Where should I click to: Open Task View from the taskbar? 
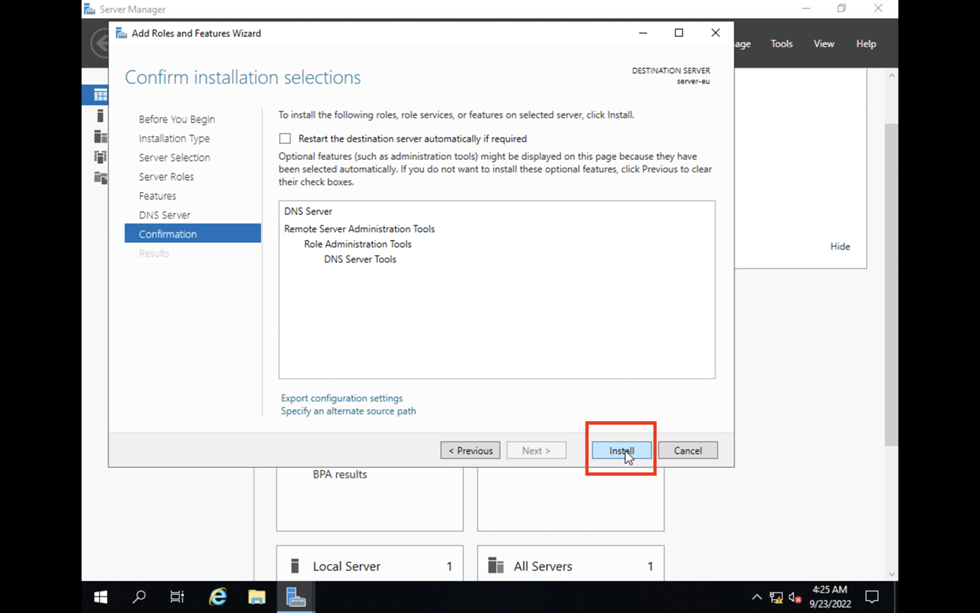point(177,597)
